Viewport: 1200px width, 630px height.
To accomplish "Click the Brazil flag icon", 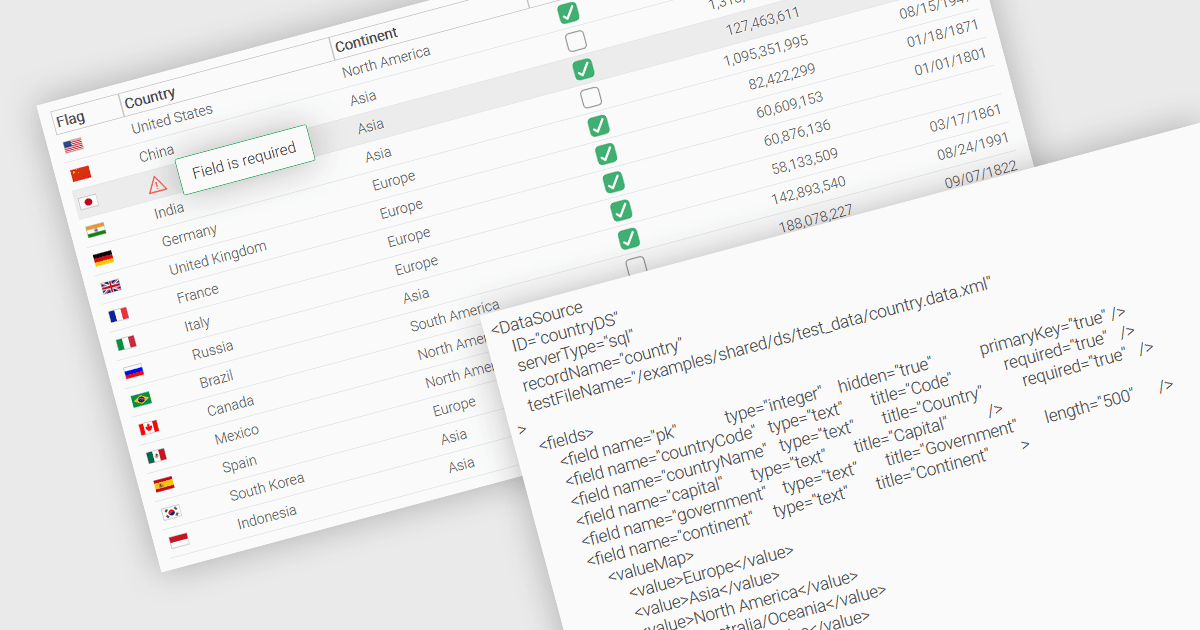I will coord(141,400).
